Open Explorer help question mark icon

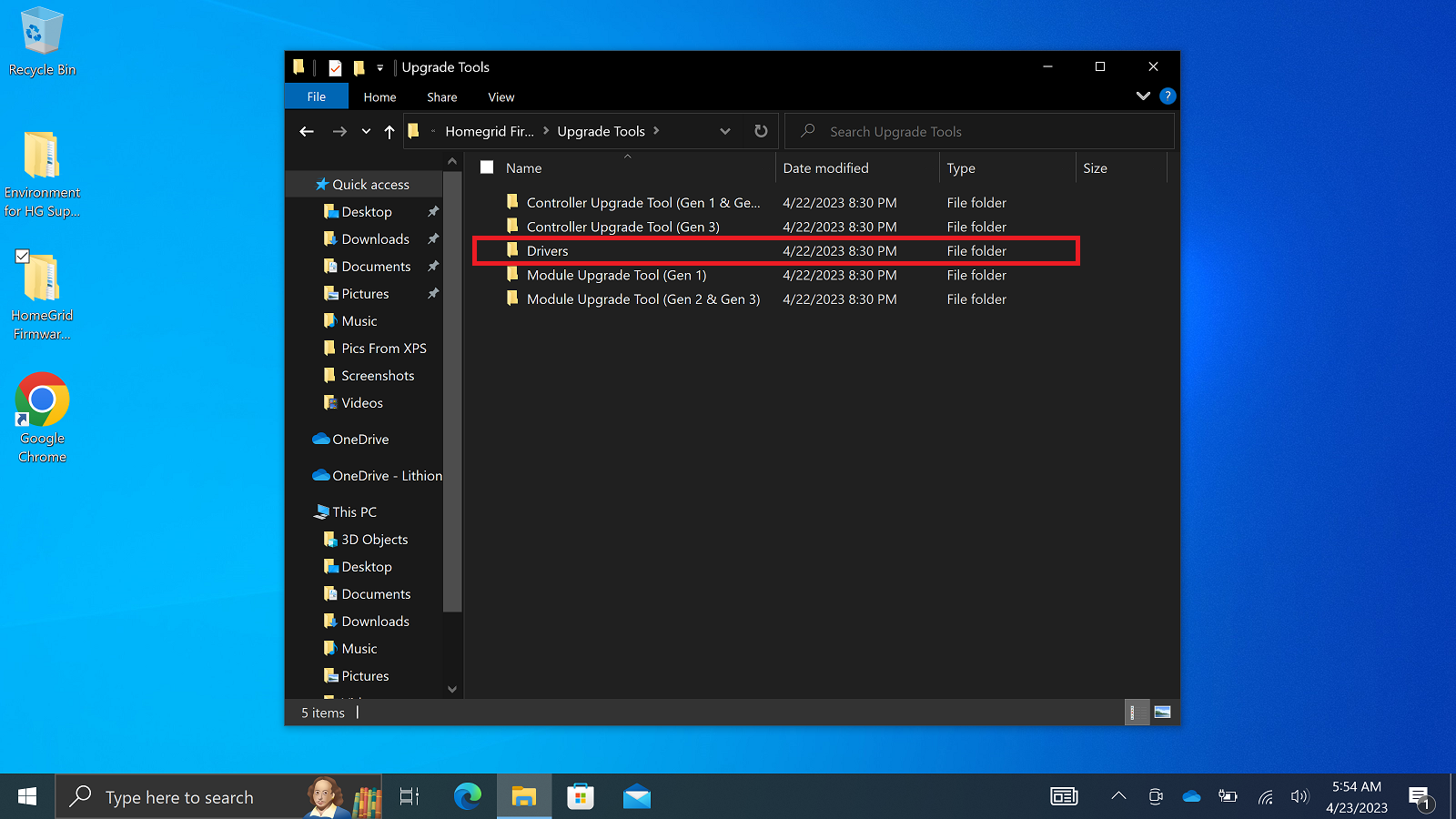(1168, 96)
